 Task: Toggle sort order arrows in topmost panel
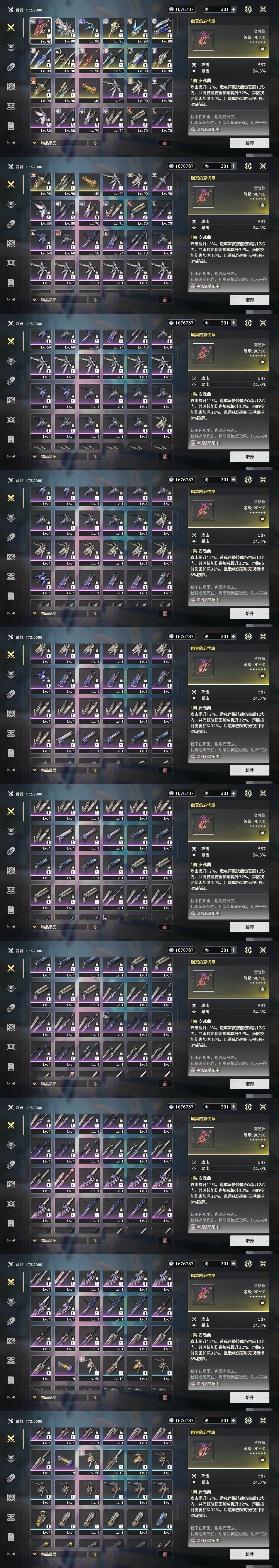(95, 143)
